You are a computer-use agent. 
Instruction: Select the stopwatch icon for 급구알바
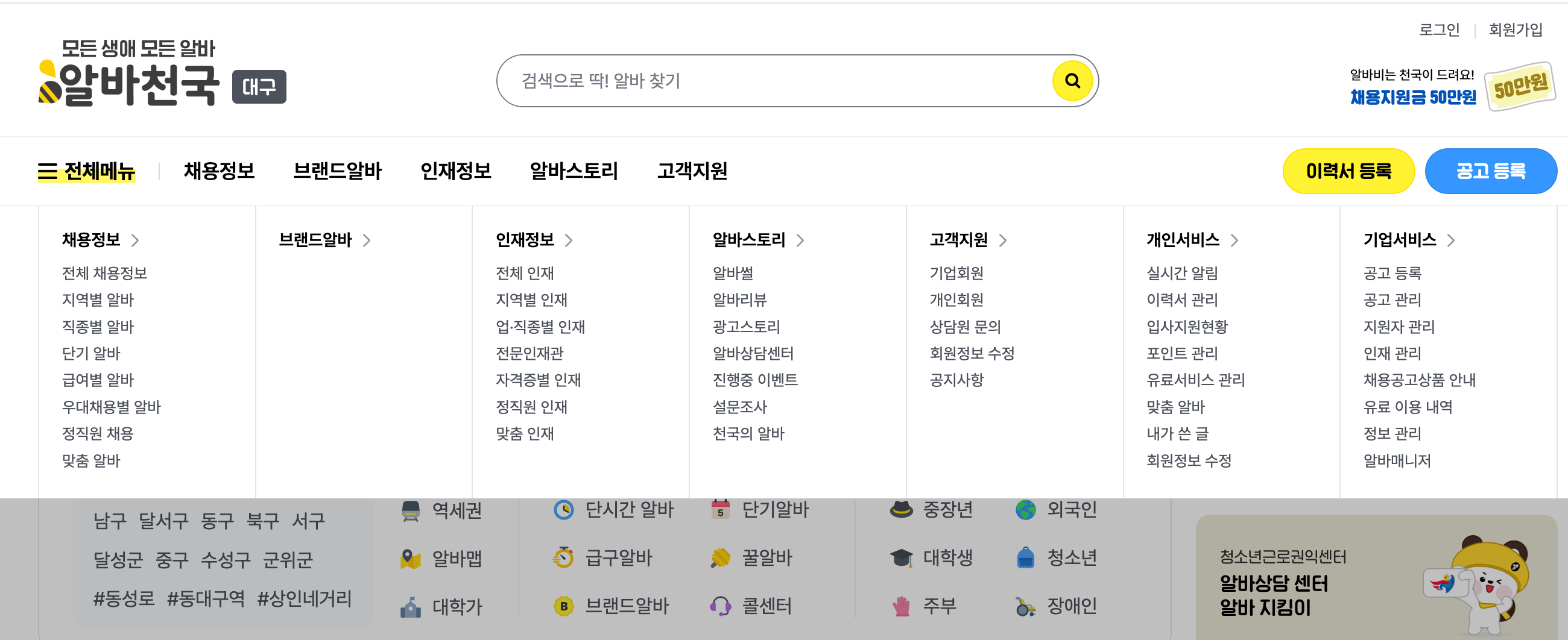pos(565,558)
